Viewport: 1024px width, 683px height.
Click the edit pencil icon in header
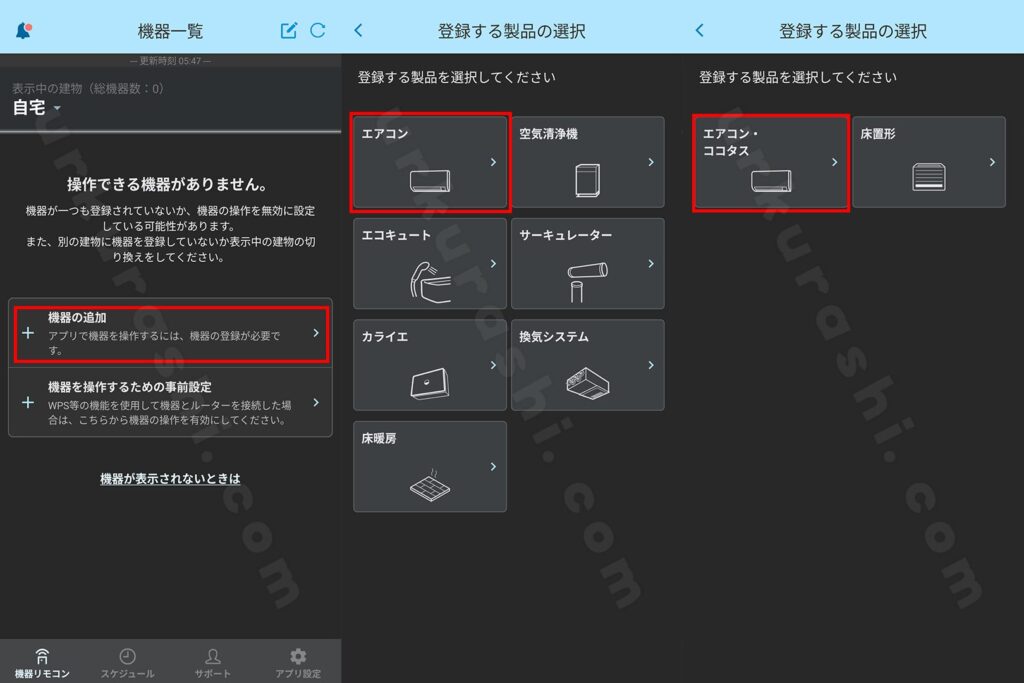[289, 30]
